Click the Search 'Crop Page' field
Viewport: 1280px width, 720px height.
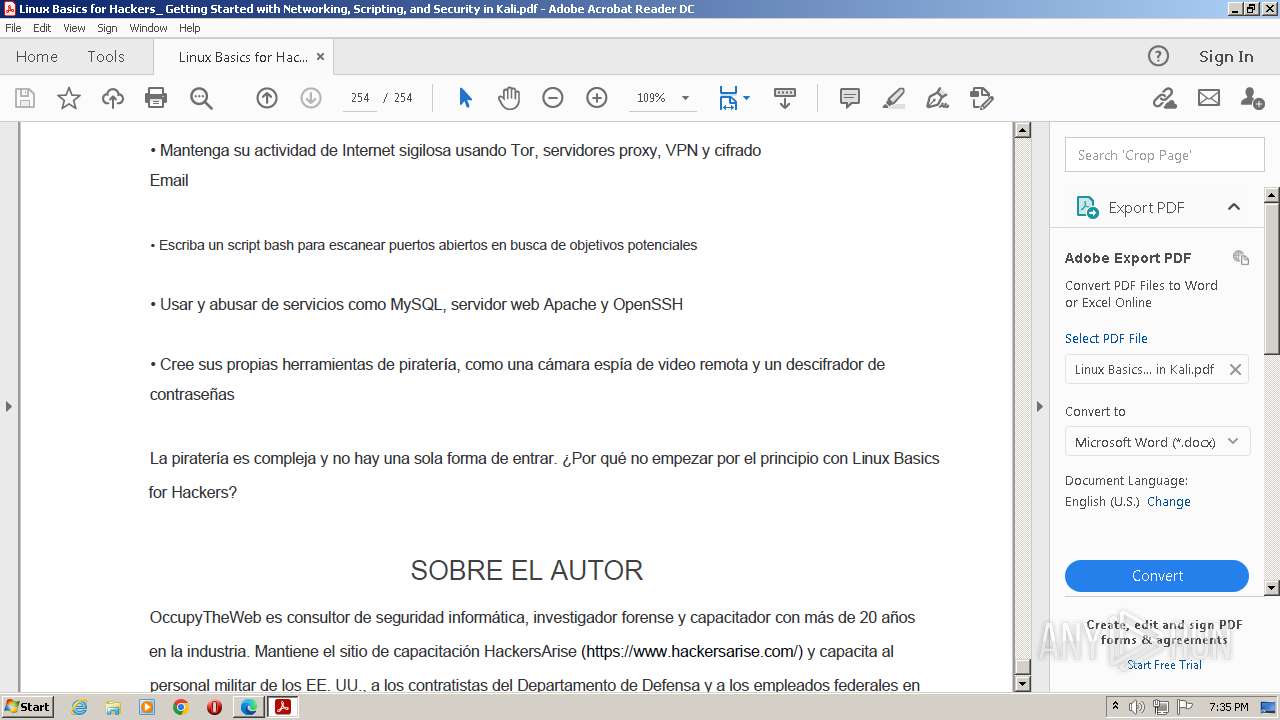click(1165, 155)
